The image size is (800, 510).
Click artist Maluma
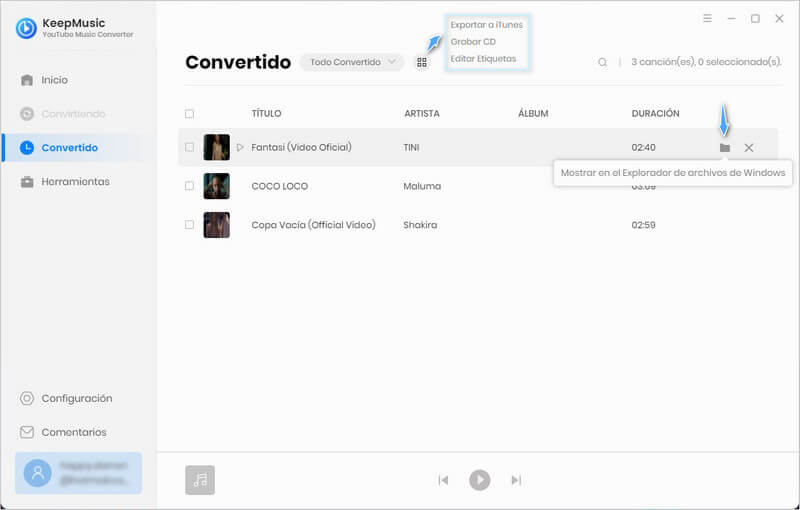(422, 186)
